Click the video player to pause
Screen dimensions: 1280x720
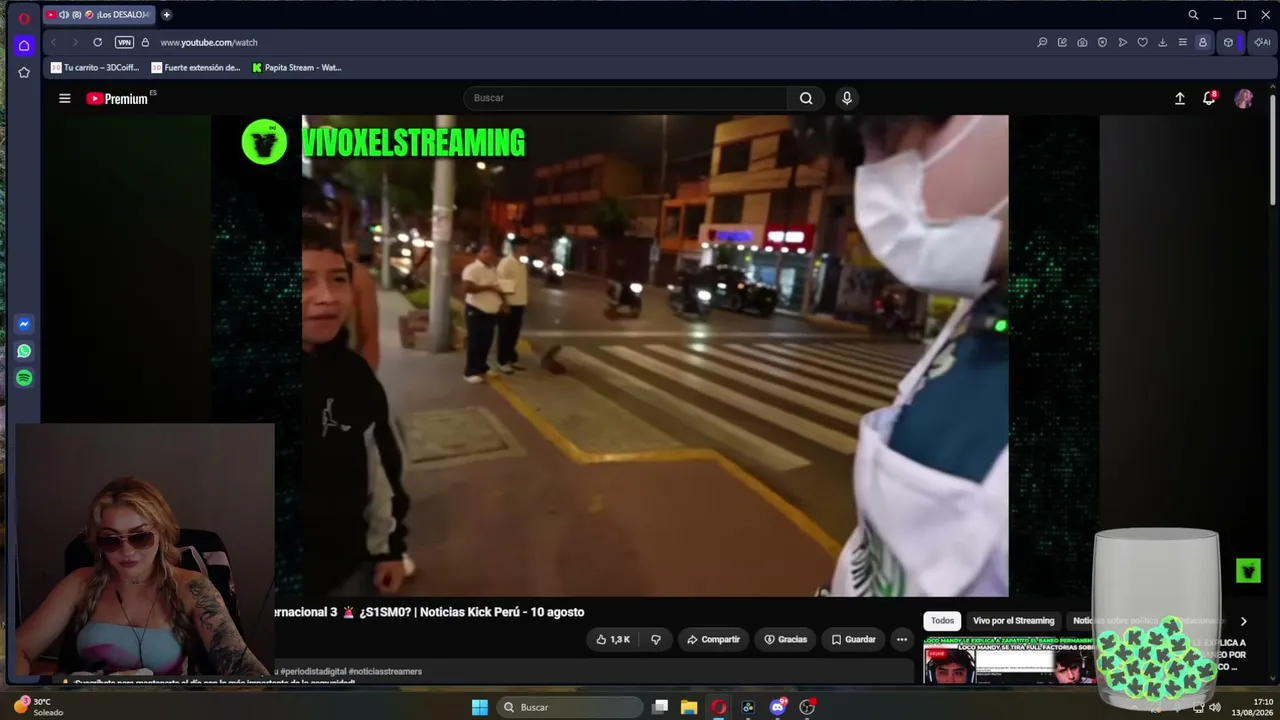(x=655, y=355)
